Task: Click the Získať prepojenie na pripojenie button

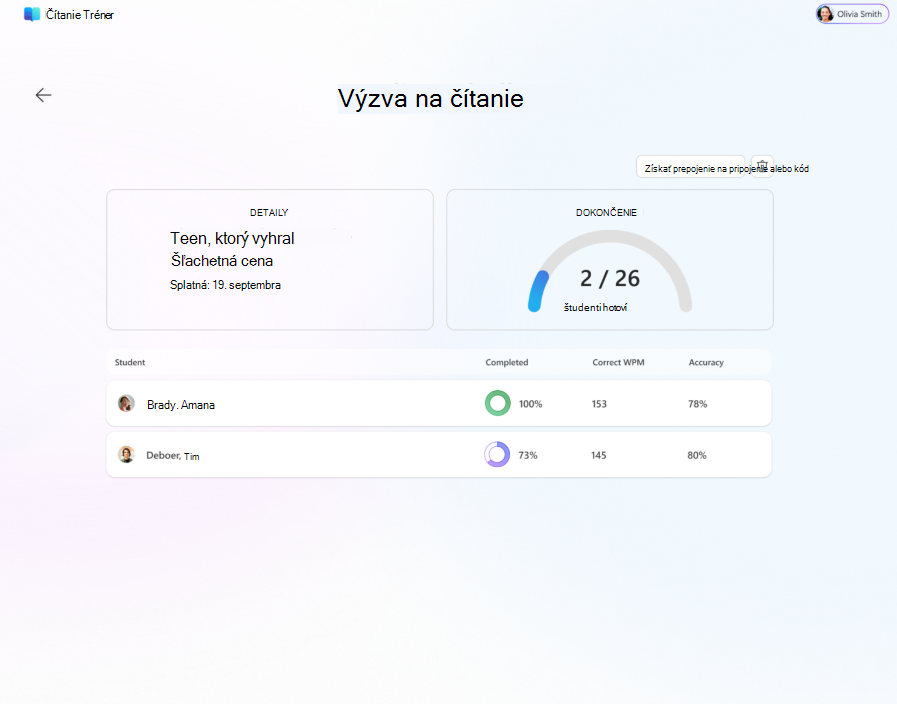Action: click(690, 167)
